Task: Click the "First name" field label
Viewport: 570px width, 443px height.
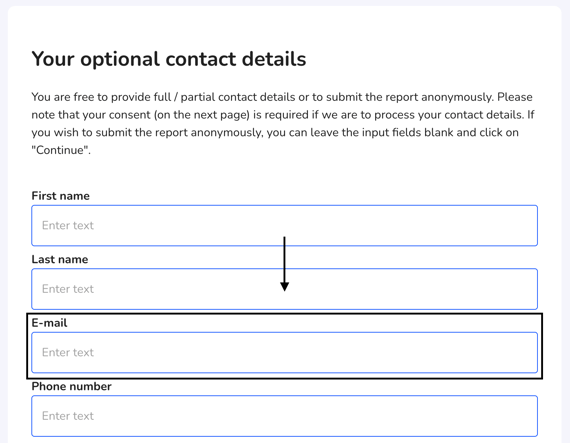Action: (x=60, y=196)
